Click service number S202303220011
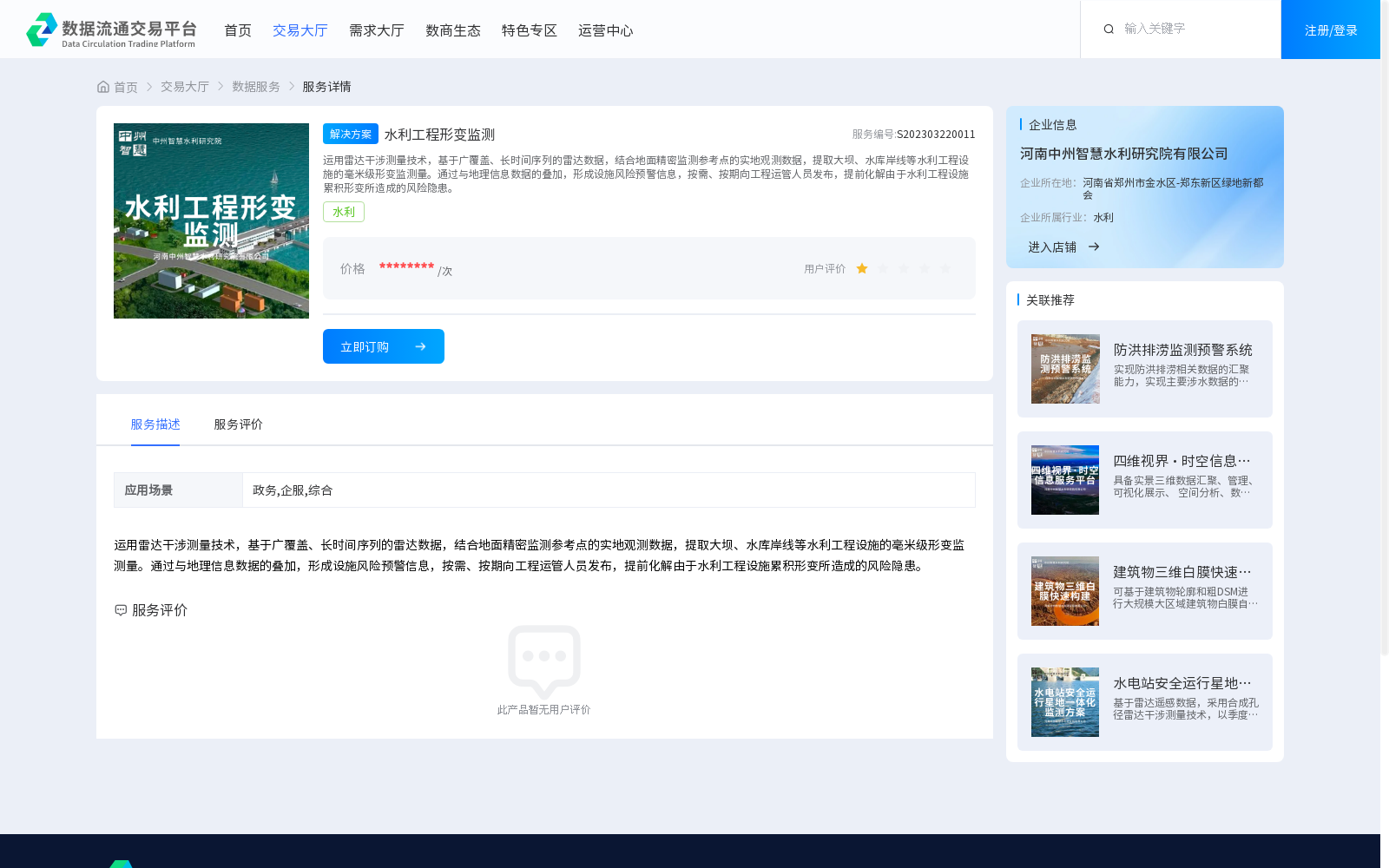The height and width of the screenshot is (868, 1389). (936, 135)
